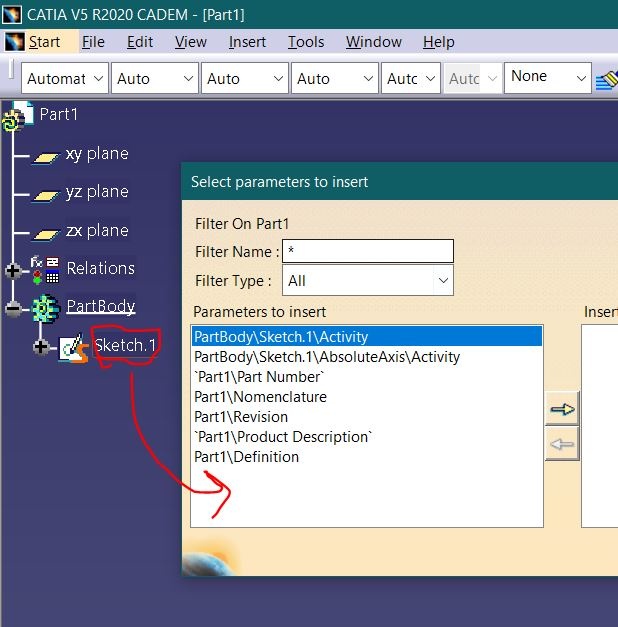Image resolution: width=618 pixels, height=627 pixels.
Task: Select PartBody label in tree
Action: 101,306
